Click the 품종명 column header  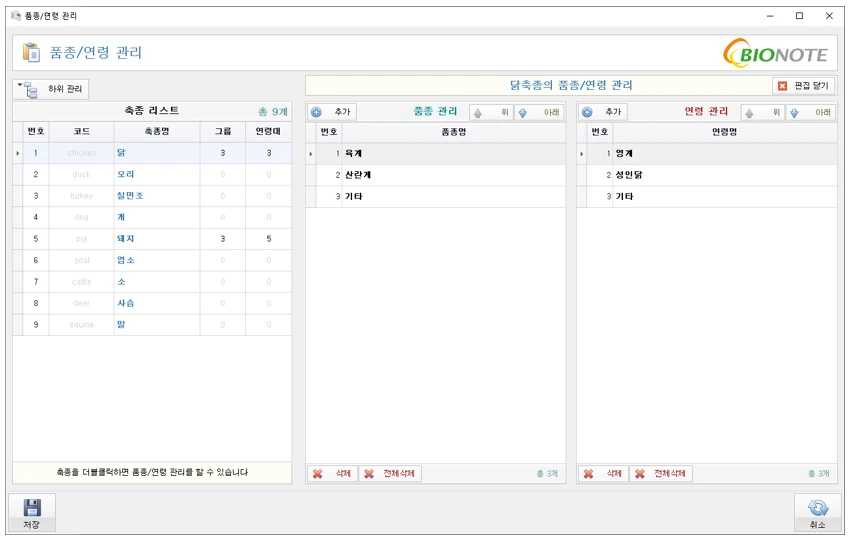click(454, 132)
